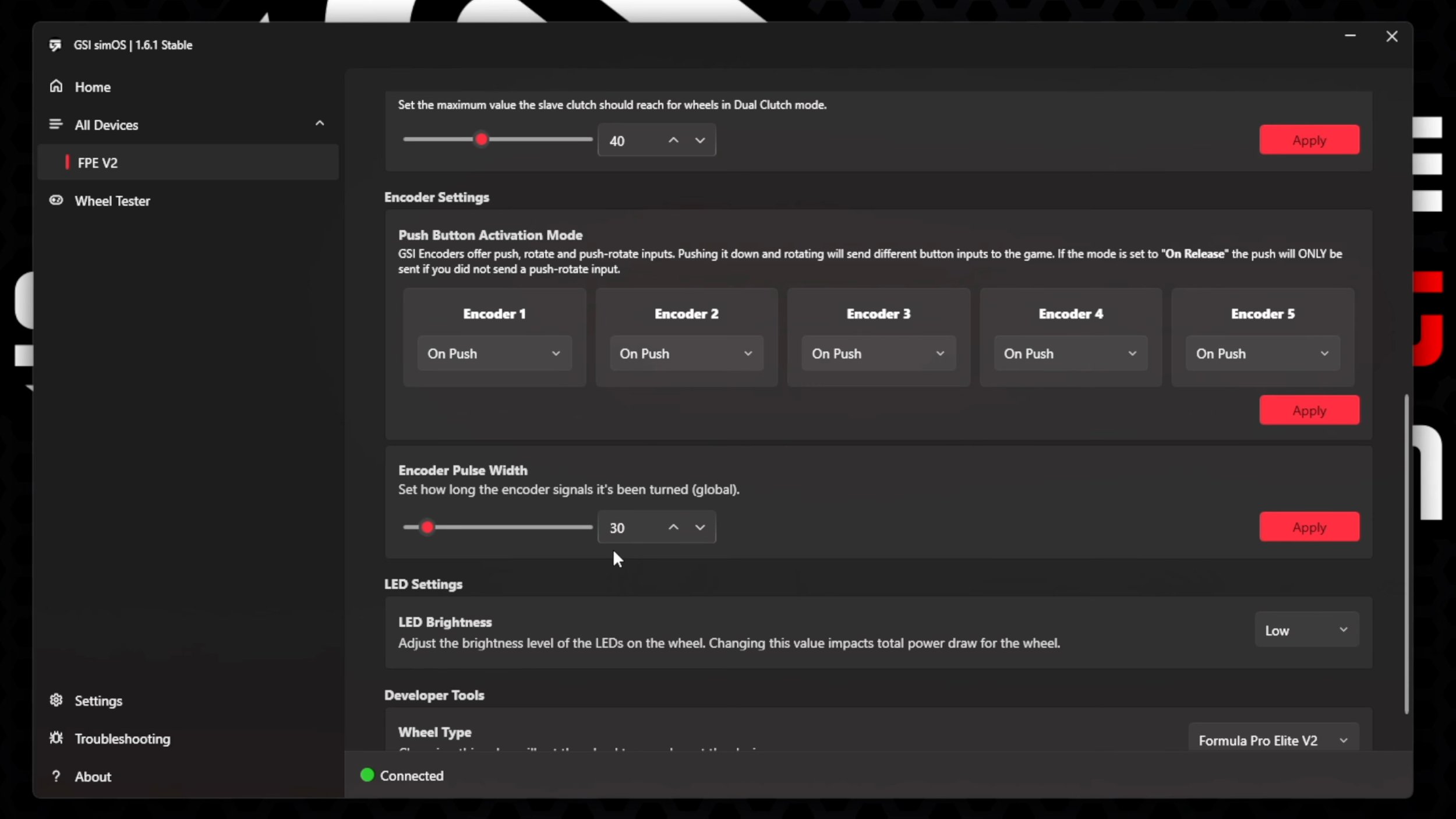Click the All Devices list icon

56,124
